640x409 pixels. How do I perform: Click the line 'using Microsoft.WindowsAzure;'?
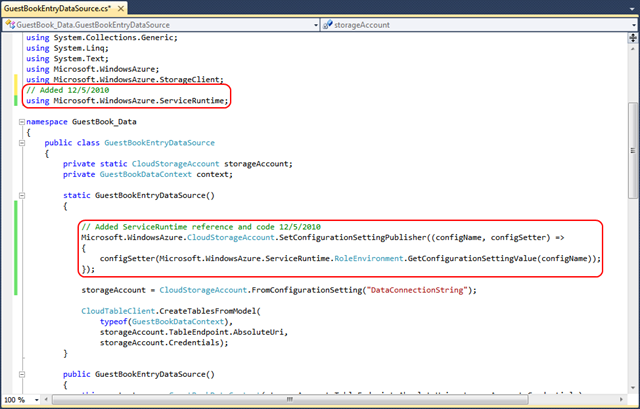point(93,69)
